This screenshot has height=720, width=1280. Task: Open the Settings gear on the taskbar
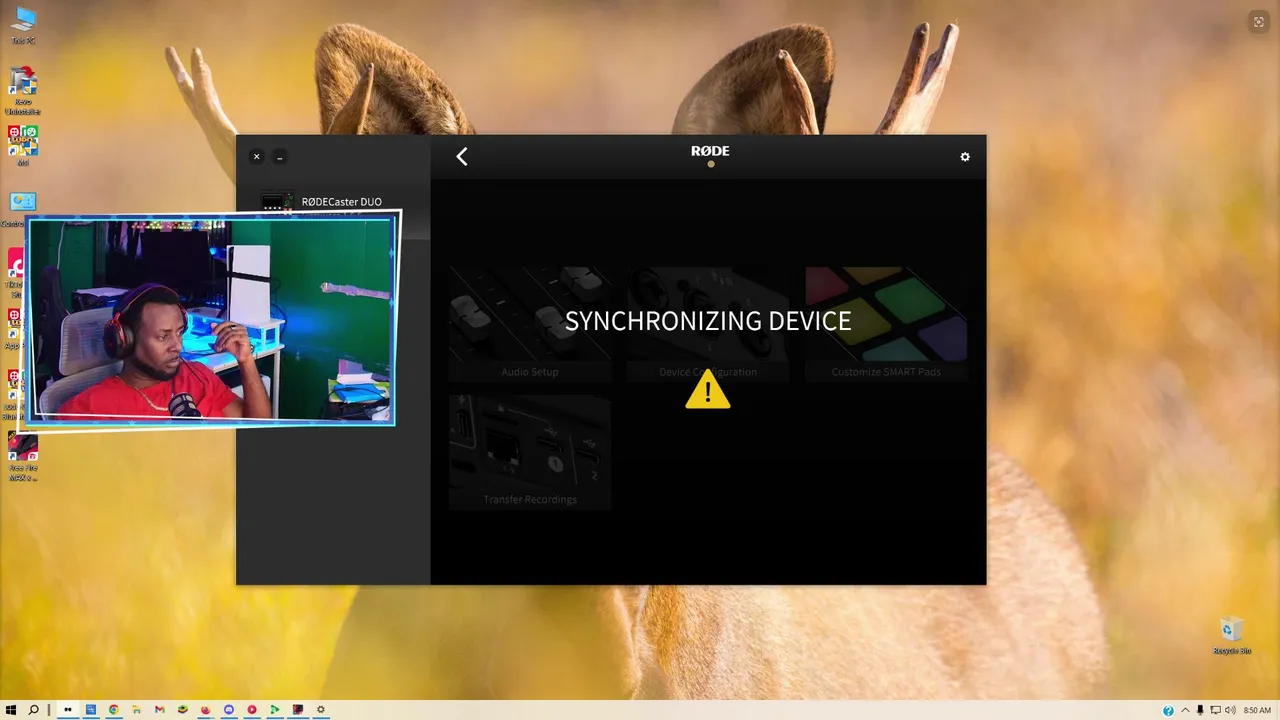(x=321, y=710)
